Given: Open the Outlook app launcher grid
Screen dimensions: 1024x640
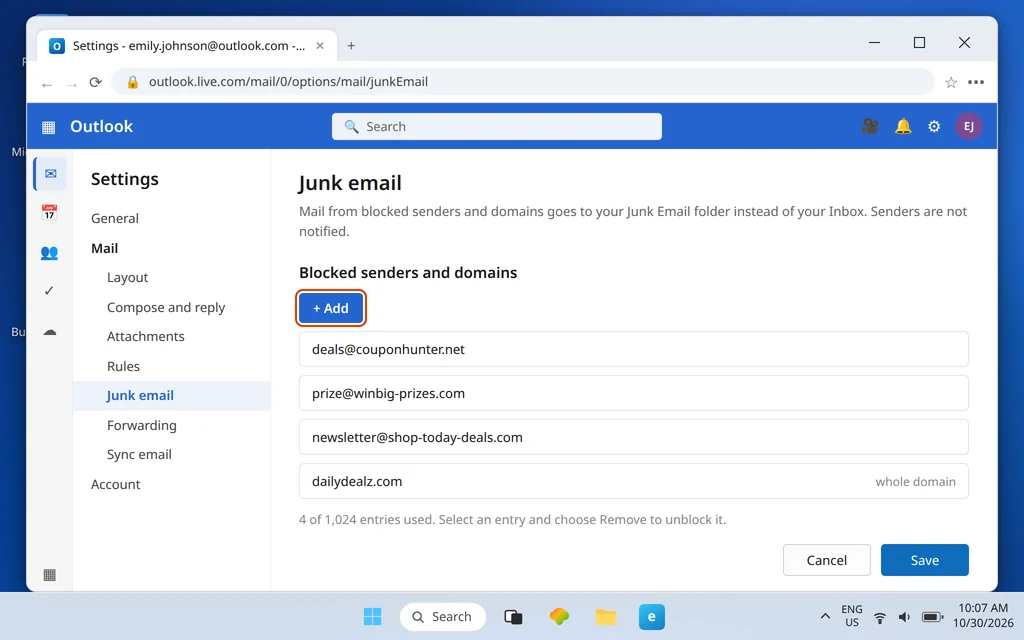Looking at the screenshot, I should pos(49,127).
